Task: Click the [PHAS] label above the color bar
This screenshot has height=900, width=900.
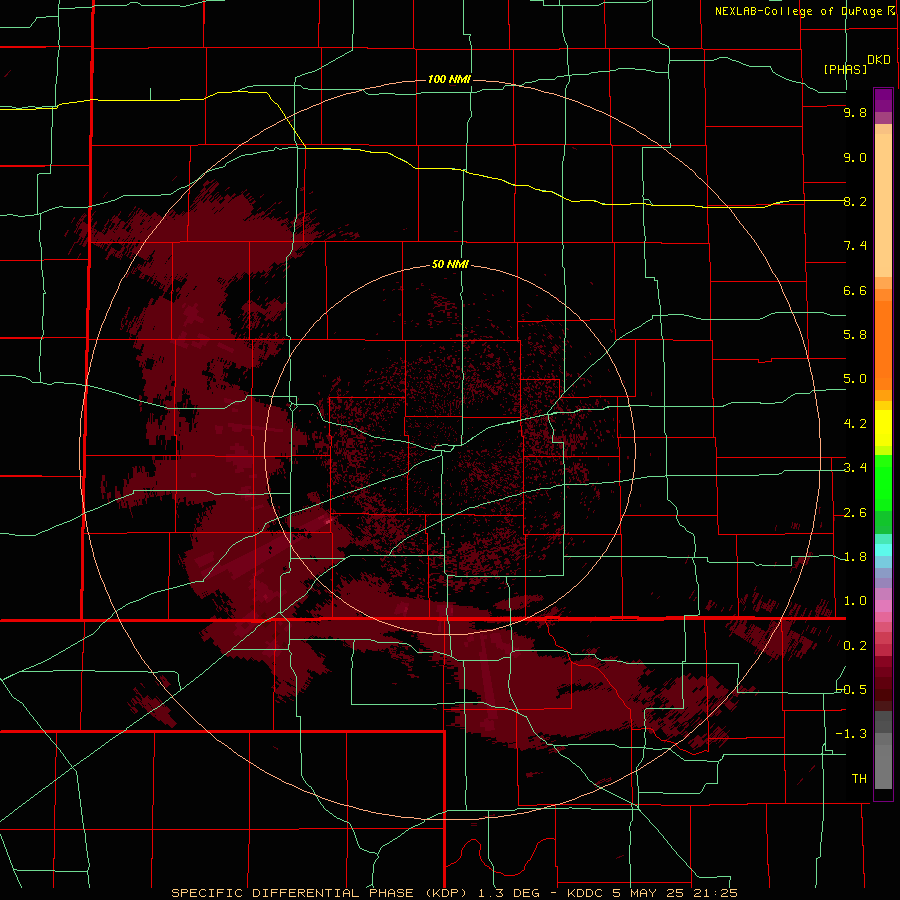Action: 845,70
